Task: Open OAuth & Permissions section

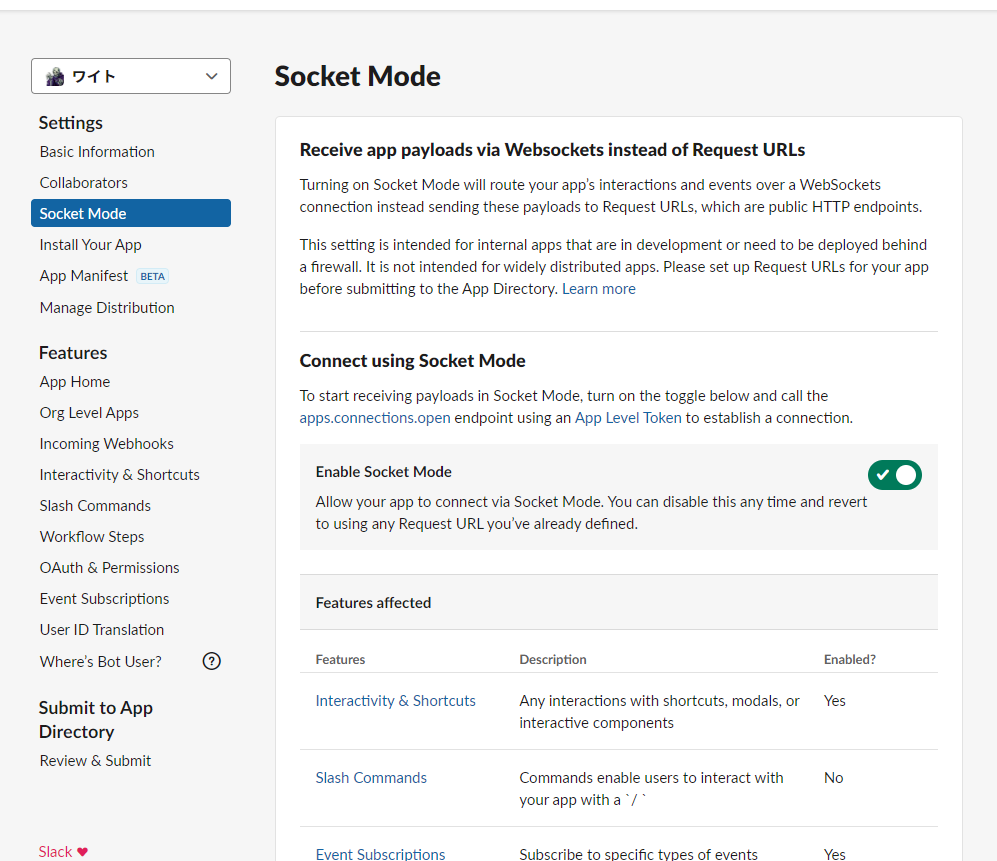Action: [110, 568]
